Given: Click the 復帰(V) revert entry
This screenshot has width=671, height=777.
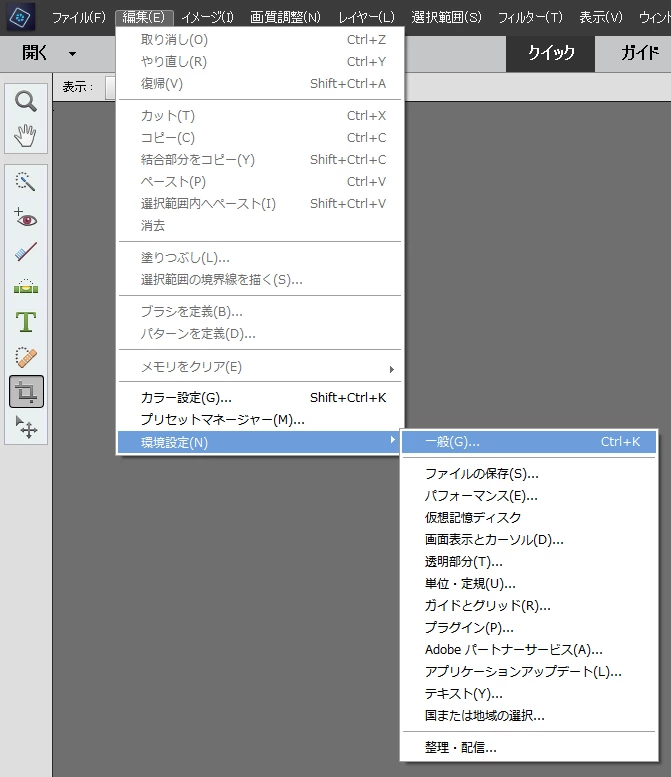Looking at the screenshot, I should (x=260, y=84).
